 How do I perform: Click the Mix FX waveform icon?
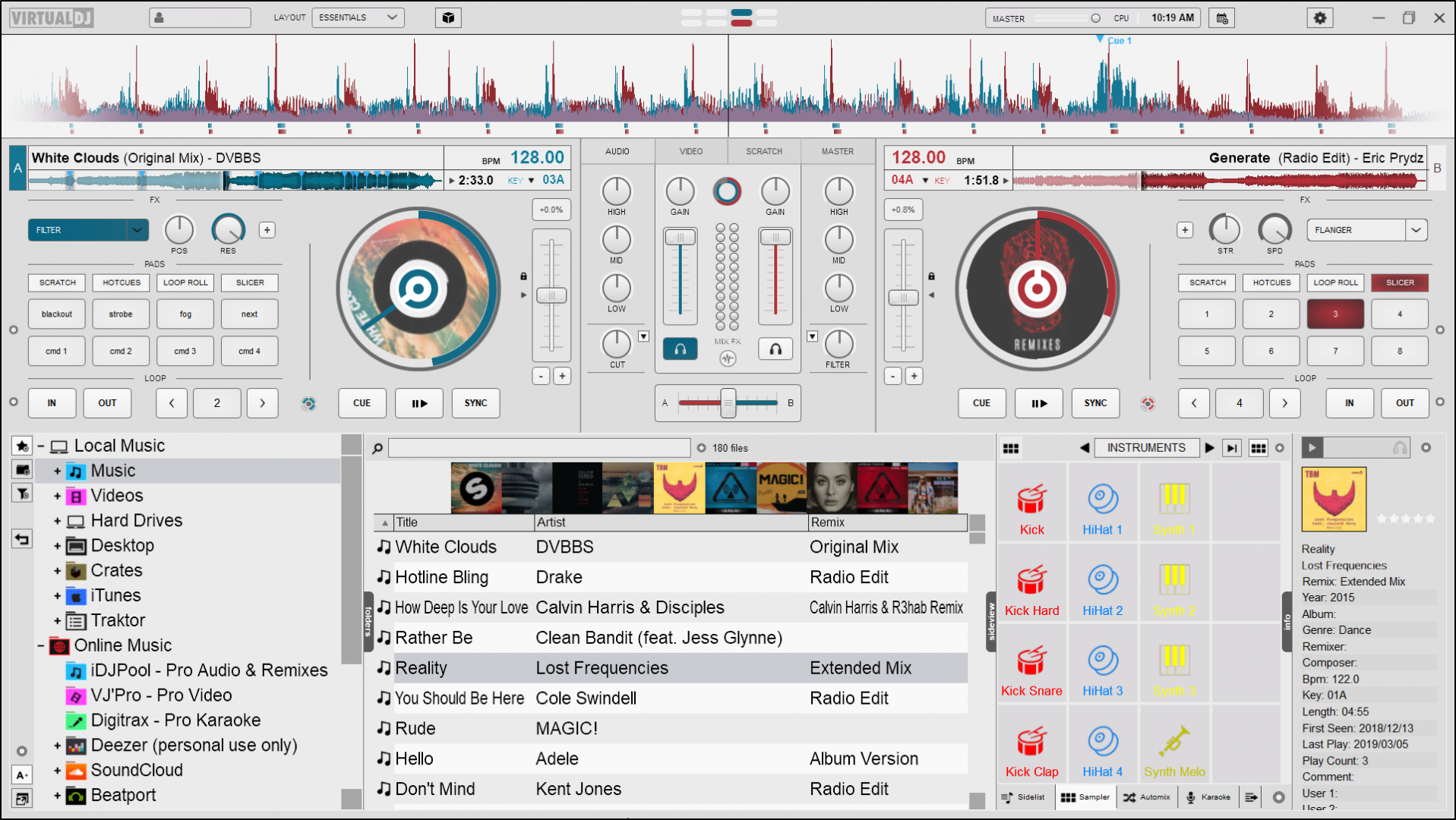[728, 358]
